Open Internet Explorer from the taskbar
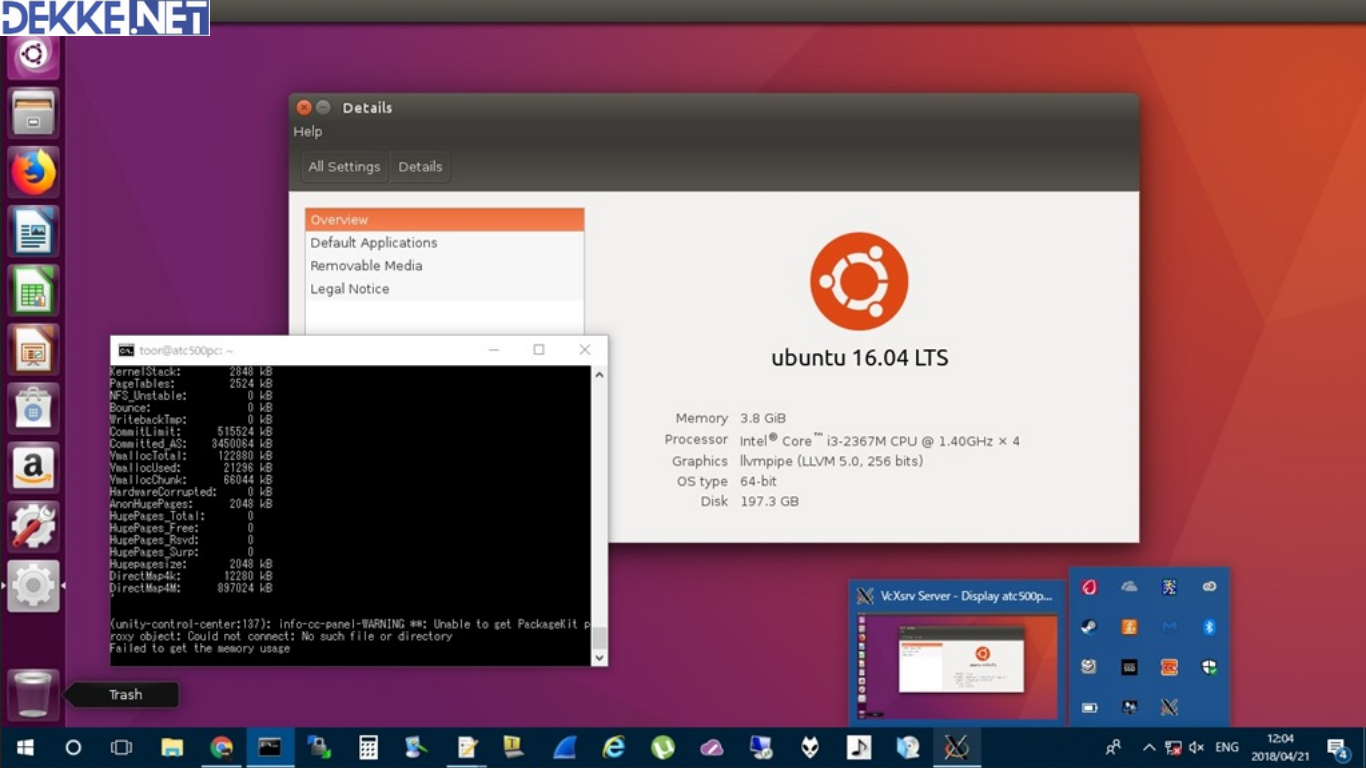 click(613, 748)
